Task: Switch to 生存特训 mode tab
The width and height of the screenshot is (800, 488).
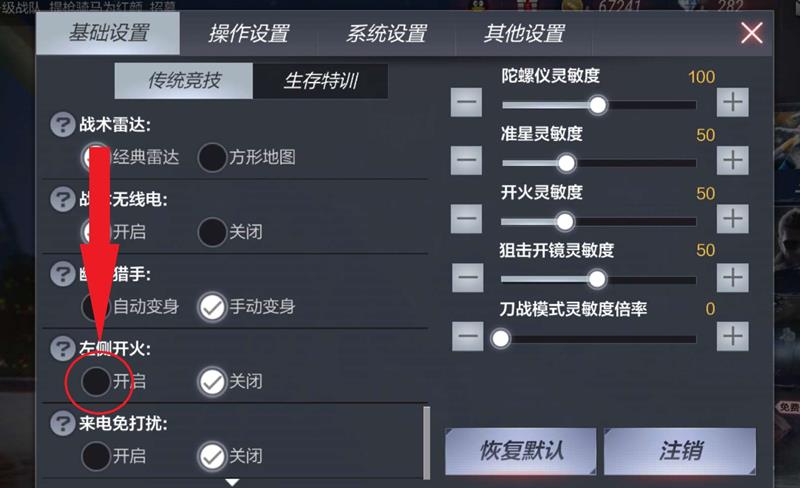Action: [x=321, y=81]
